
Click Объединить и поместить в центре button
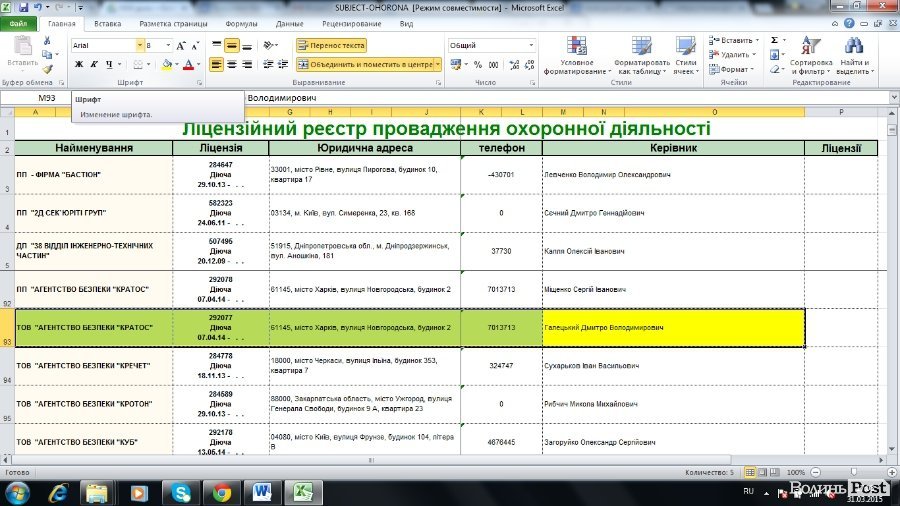coord(365,65)
